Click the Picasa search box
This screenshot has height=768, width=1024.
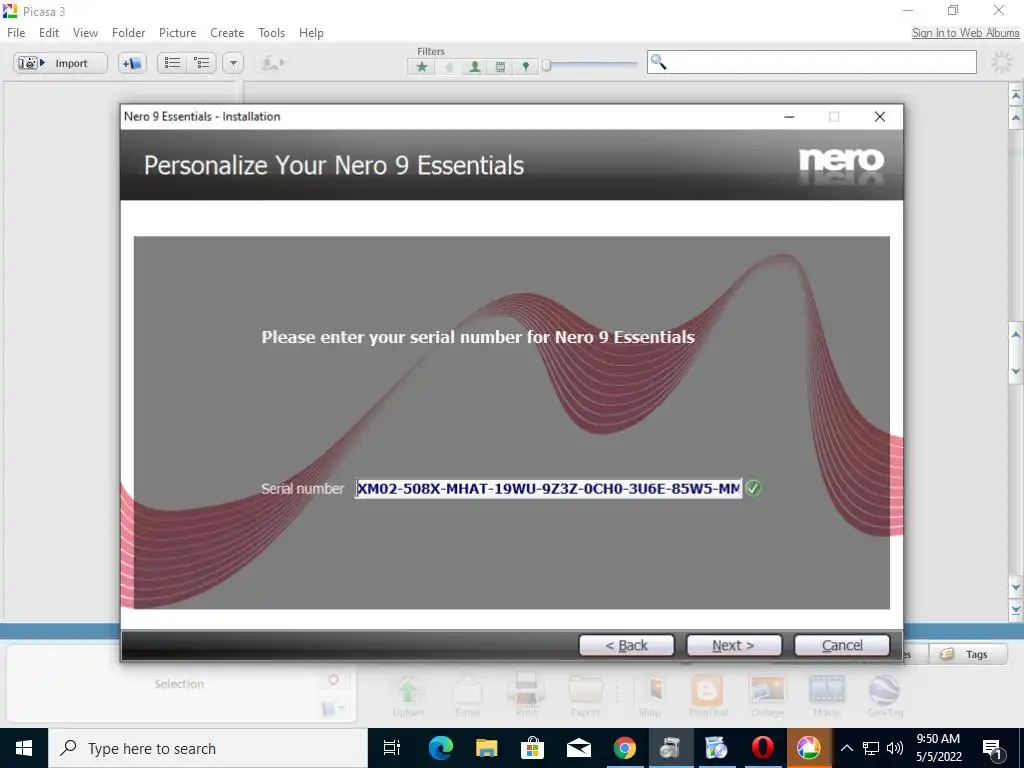[812, 62]
